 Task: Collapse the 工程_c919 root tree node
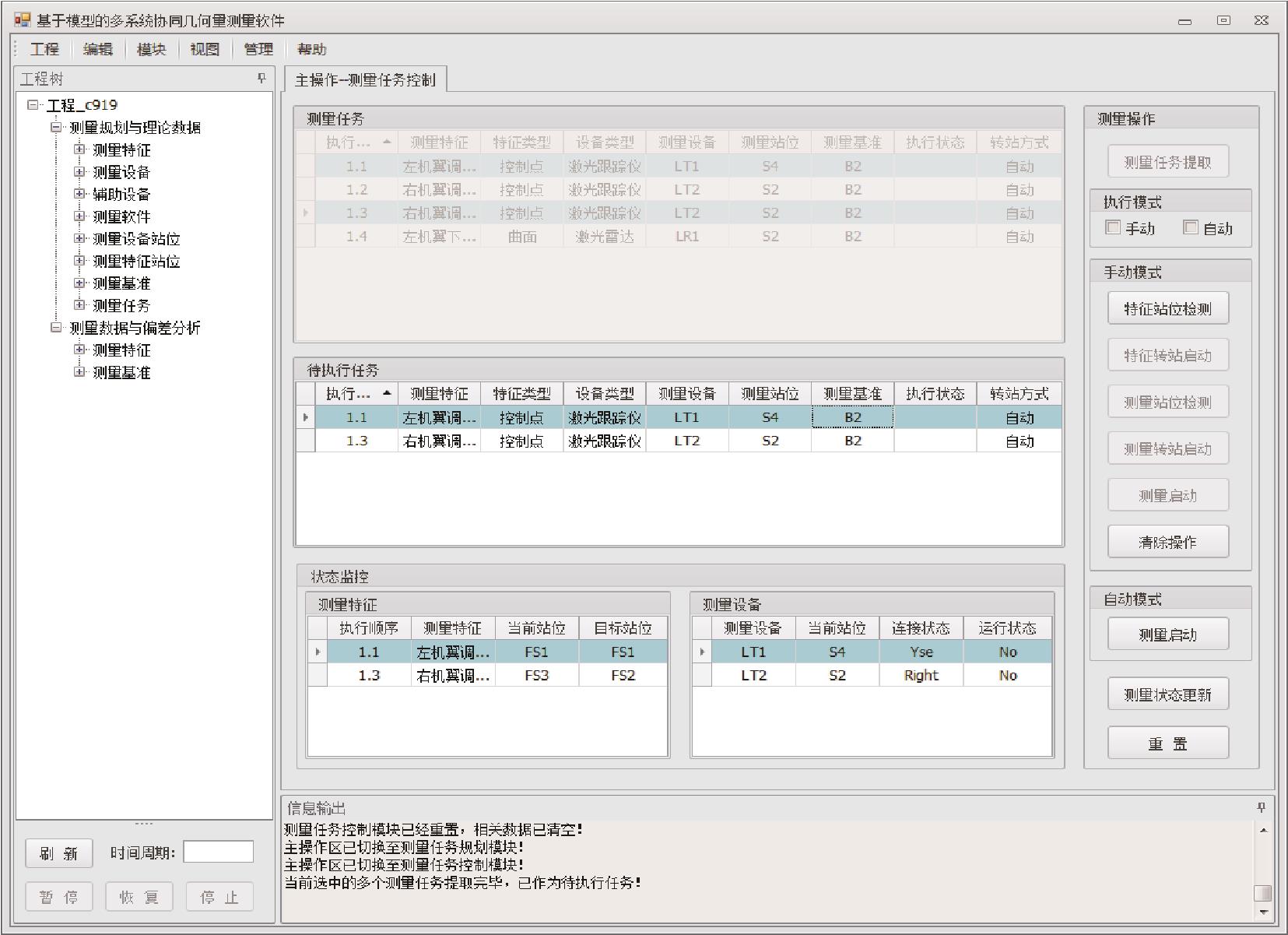pos(33,104)
